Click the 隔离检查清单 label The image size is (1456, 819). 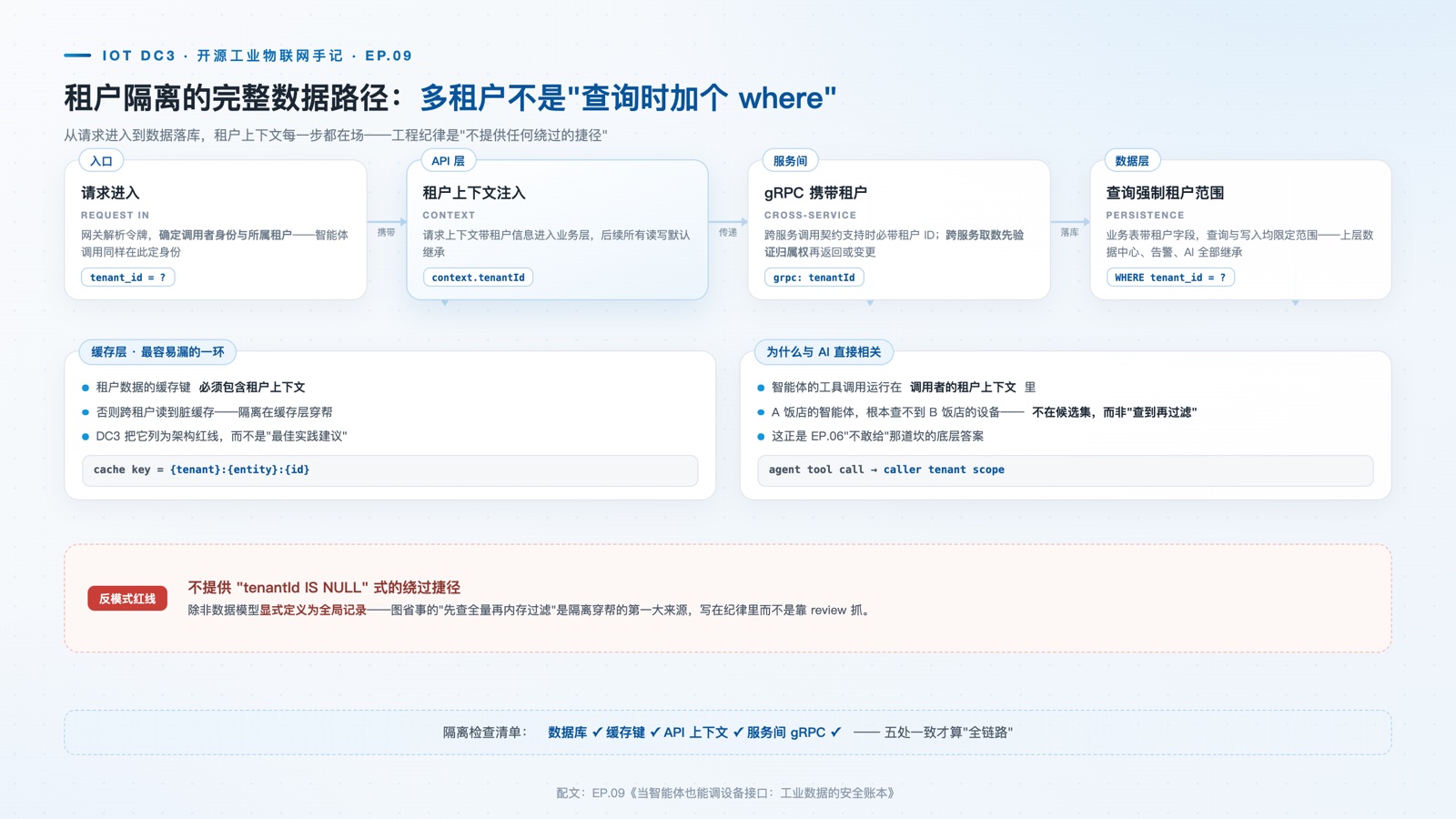[485, 733]
